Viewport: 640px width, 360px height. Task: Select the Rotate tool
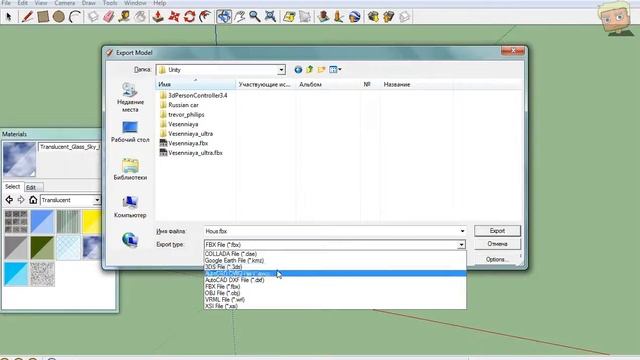189,17
